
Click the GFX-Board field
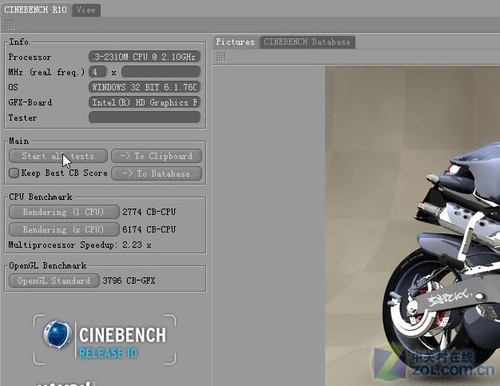point(145,102)
